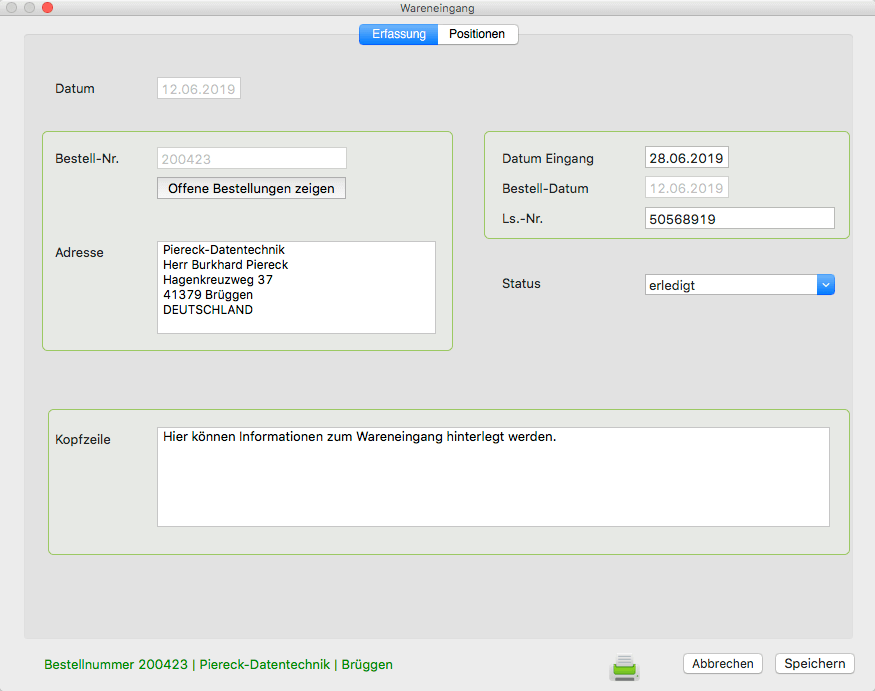
Task: Click 'Hagenkreuzweg 37' address line
Action: (x=218, y=280)
